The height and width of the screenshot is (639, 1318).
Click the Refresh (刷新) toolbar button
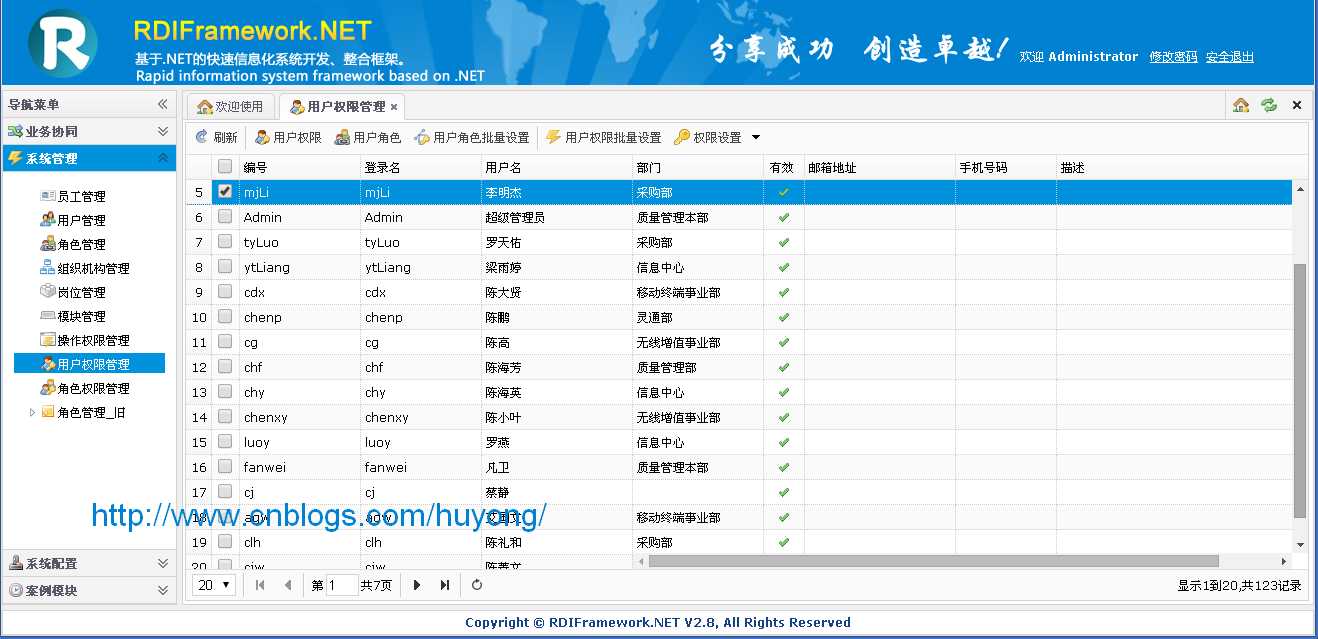tap(216, 137)
